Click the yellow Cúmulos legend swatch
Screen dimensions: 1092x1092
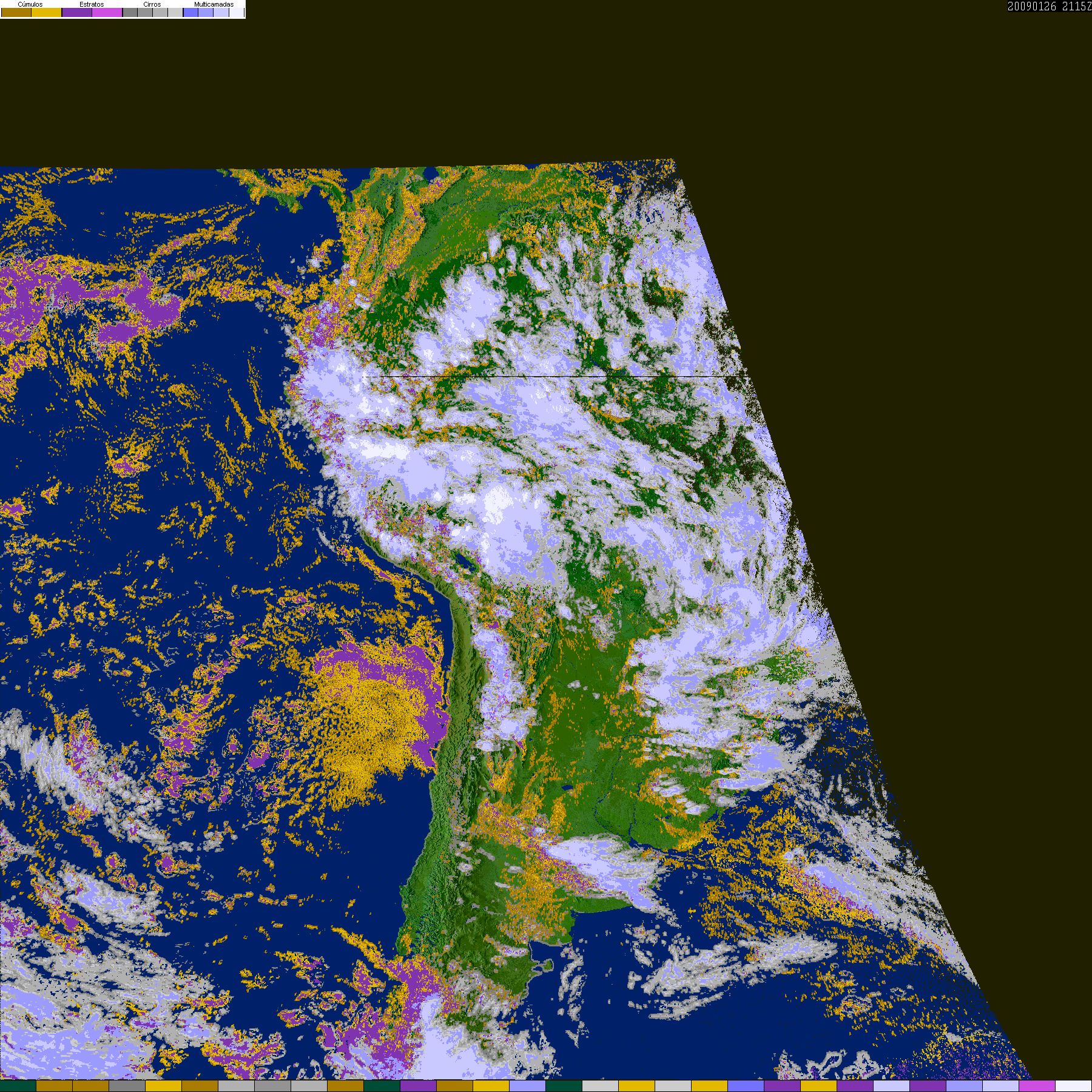pos(47,12)
